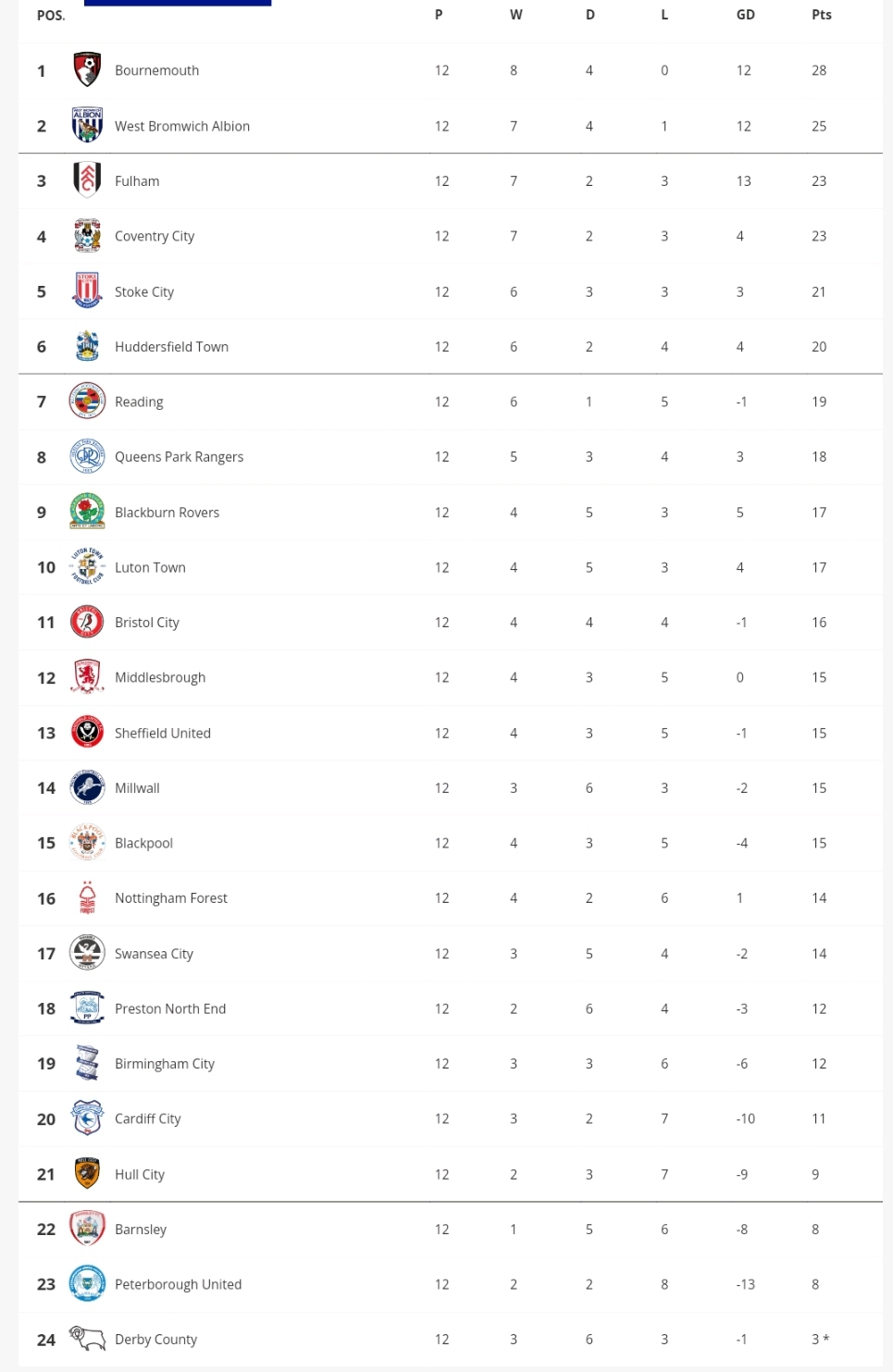Viewport: 893px width, 1372px height.
Task: Click the blue tab indicator bar
Action: coord(178,3)
